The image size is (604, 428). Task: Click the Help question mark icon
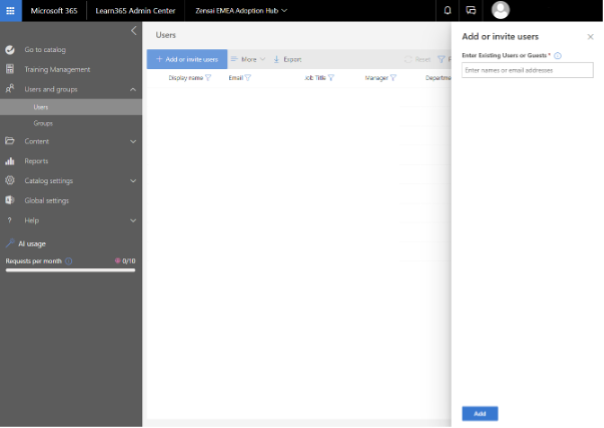point(10,220)
